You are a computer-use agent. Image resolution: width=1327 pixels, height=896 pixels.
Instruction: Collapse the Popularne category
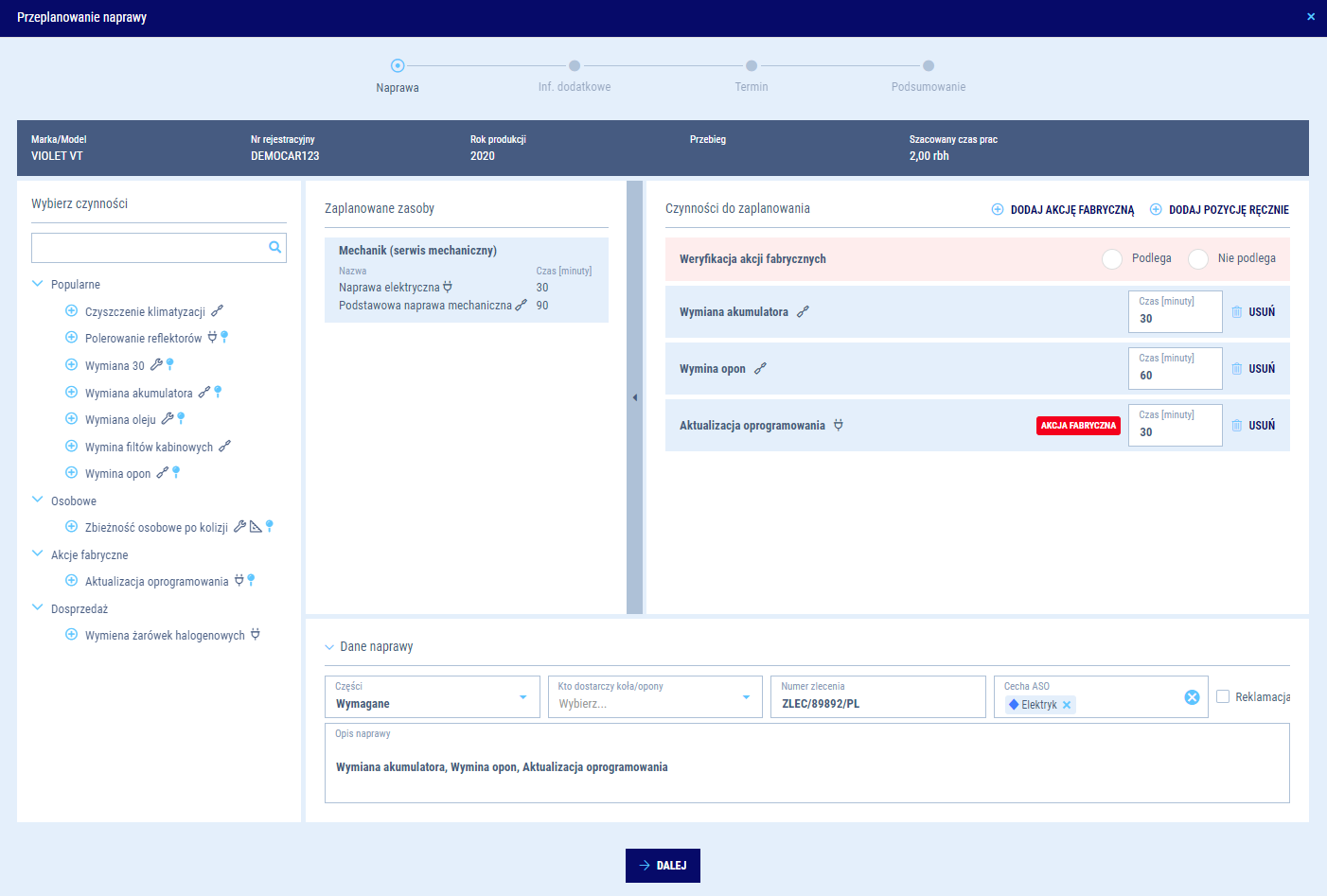point(38,284)
